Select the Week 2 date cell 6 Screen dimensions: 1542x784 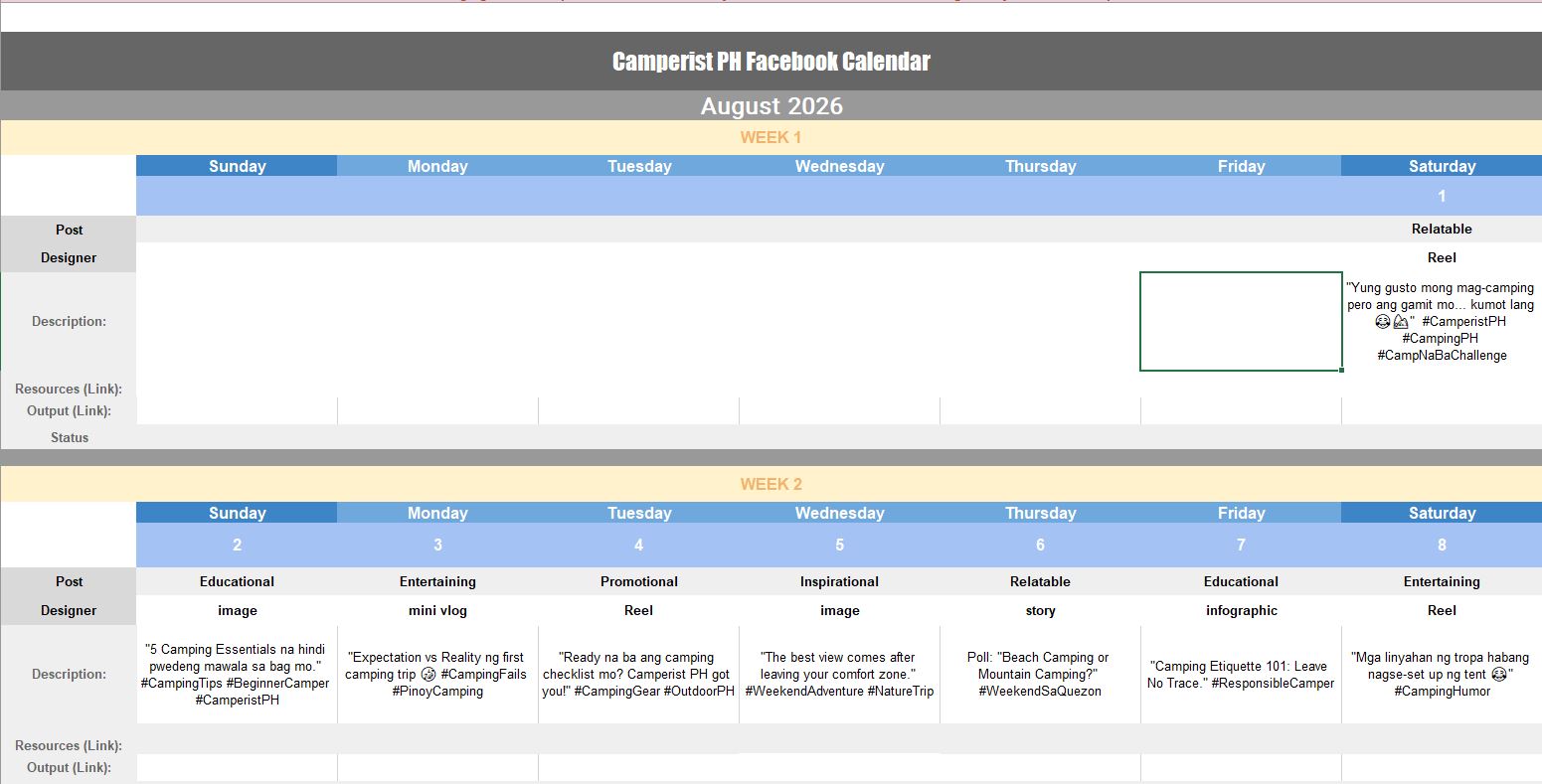[x=1040, y=545]
